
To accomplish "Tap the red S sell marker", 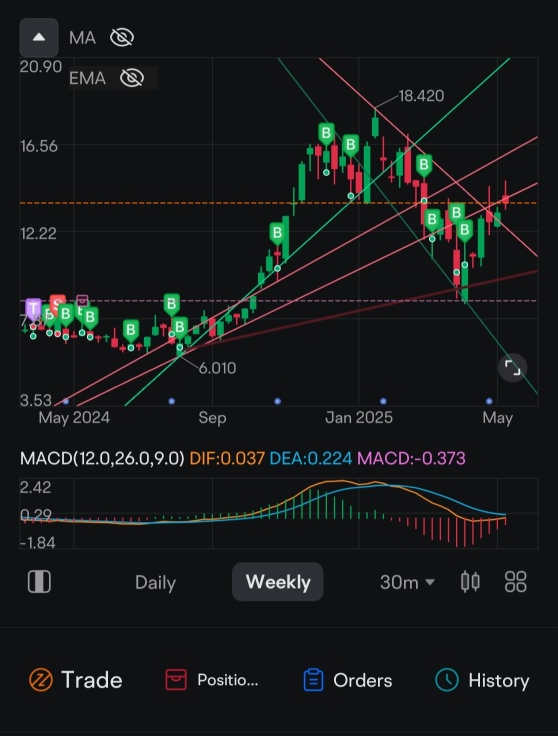I will (x=57, y=303).
